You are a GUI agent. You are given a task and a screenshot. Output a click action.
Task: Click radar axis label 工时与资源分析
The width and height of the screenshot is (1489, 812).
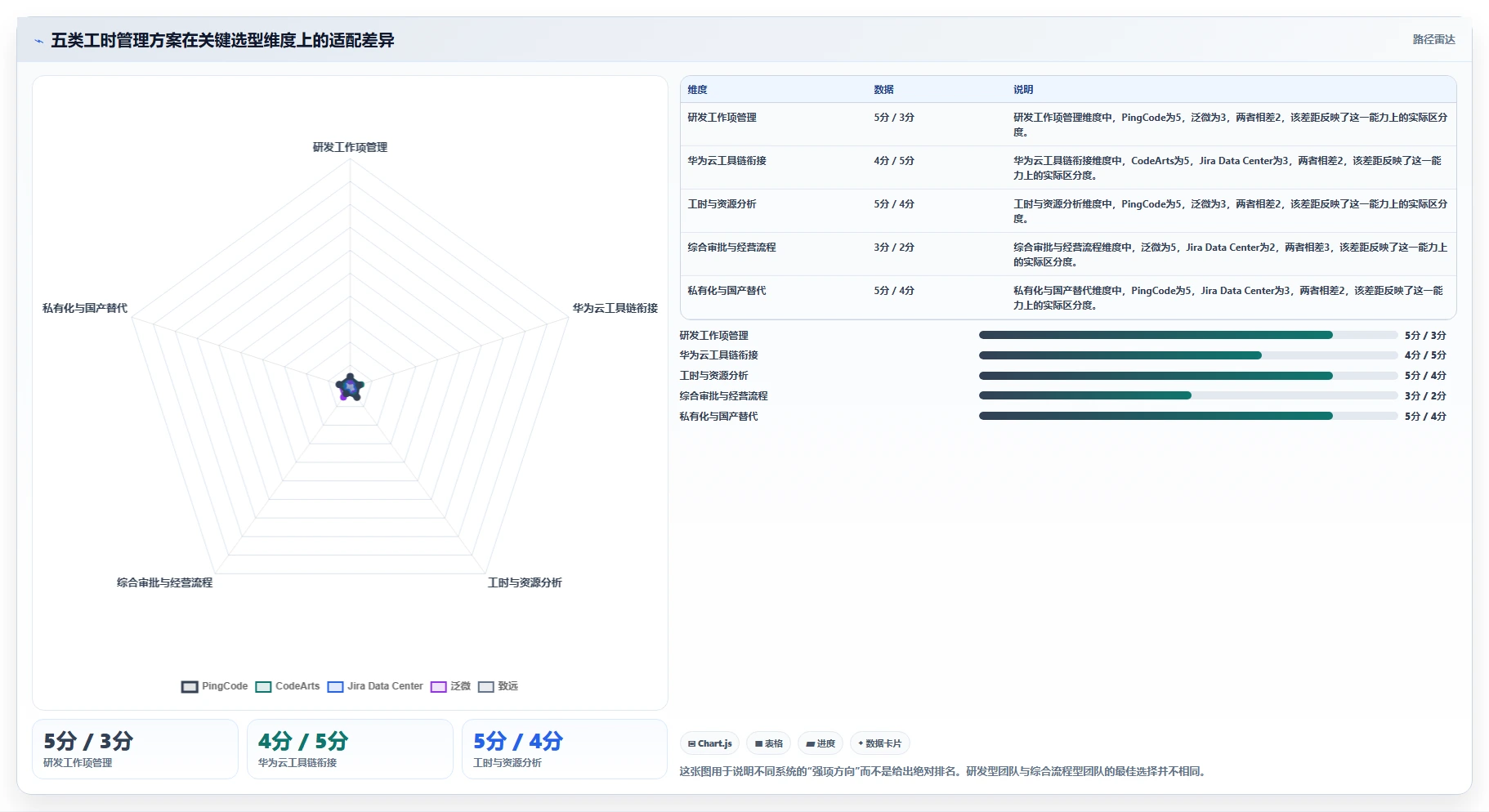tap(525, 582)
